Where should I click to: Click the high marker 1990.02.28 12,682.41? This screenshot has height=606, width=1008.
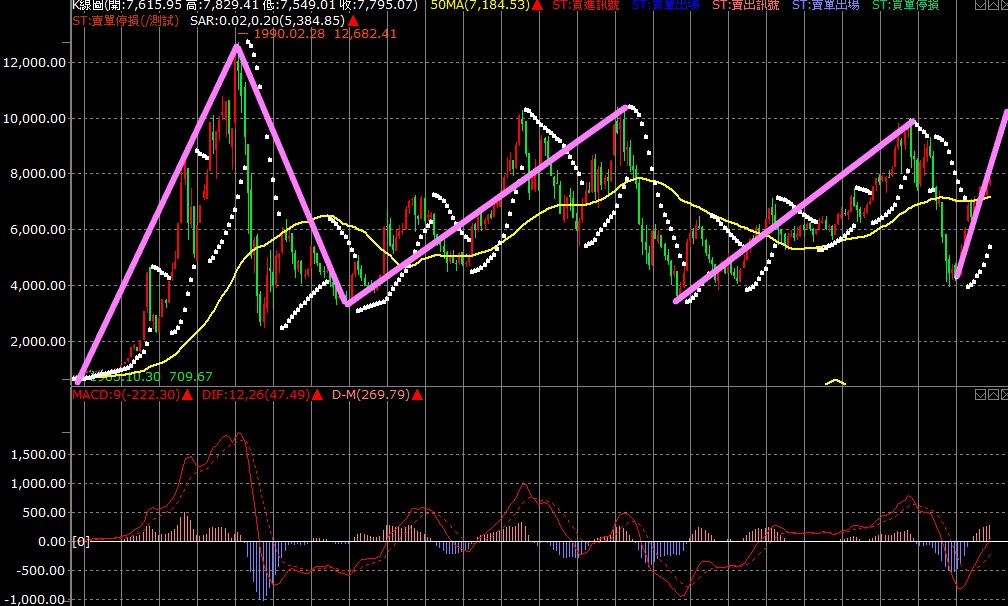(325, 33)
